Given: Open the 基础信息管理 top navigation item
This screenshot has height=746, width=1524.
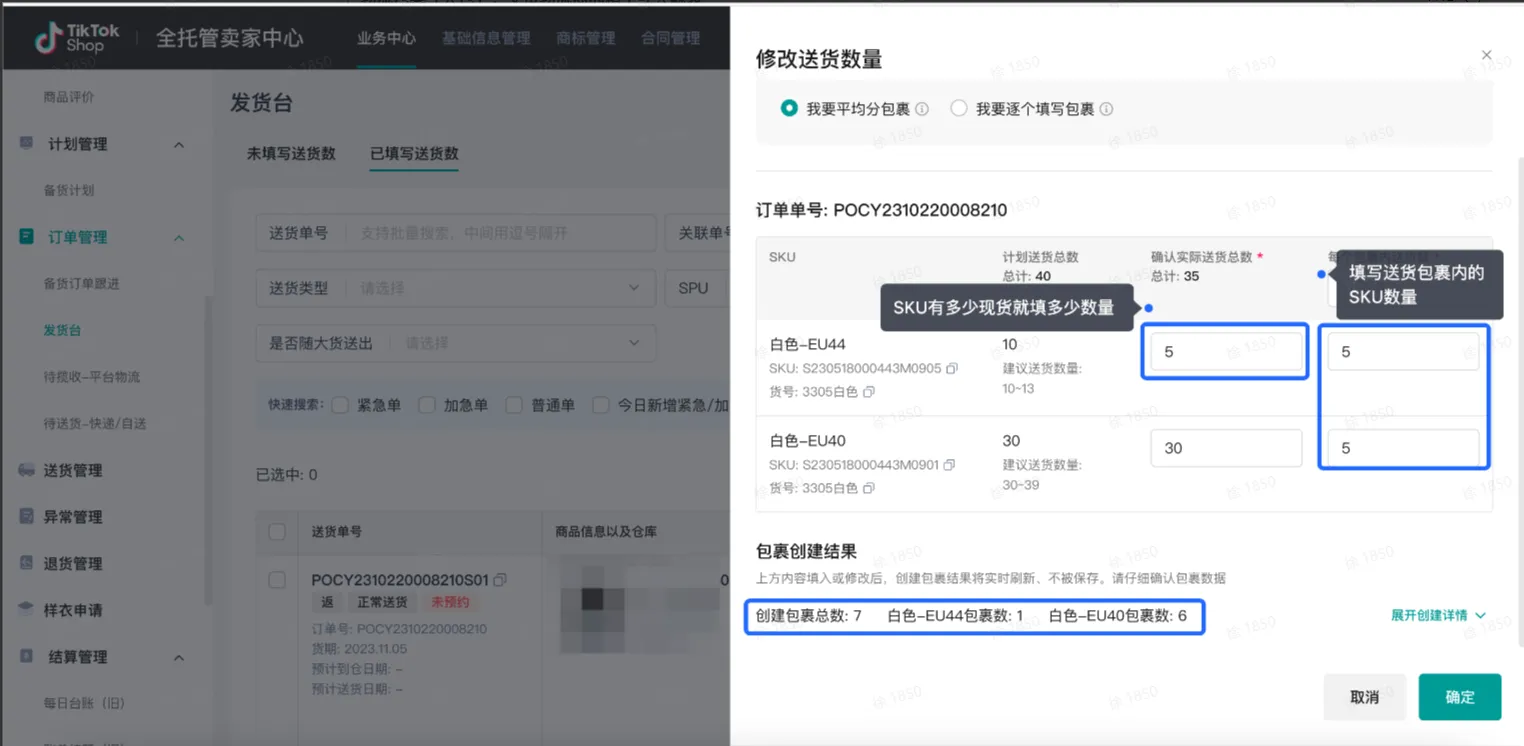Looking at the screenshot, I should (x=486, y=38).
